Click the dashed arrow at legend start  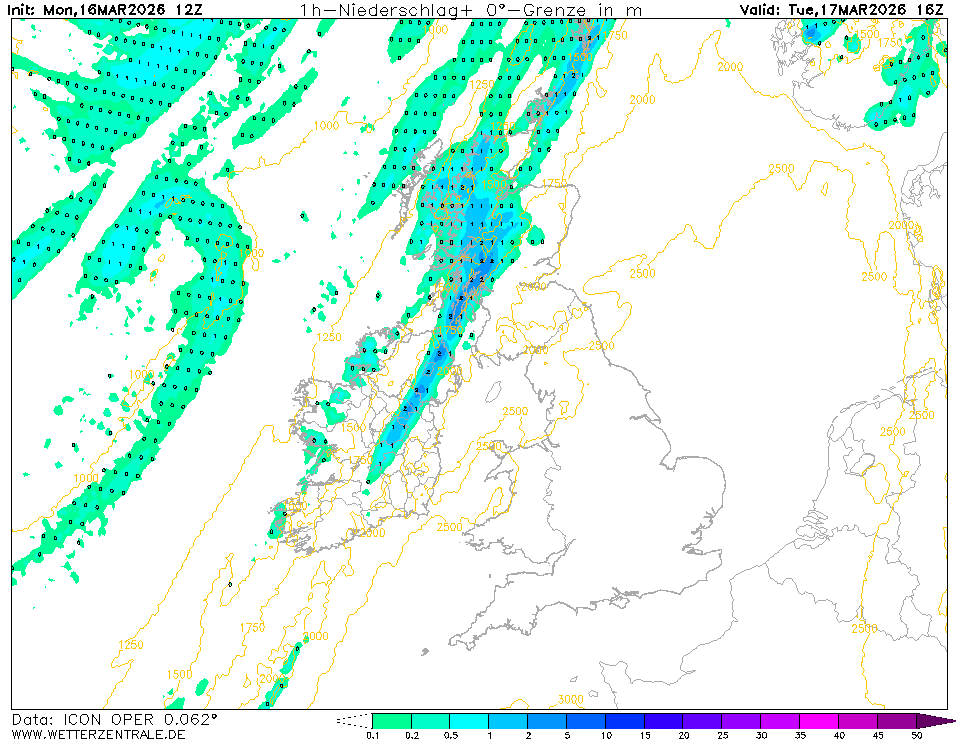tap(353, 720)
